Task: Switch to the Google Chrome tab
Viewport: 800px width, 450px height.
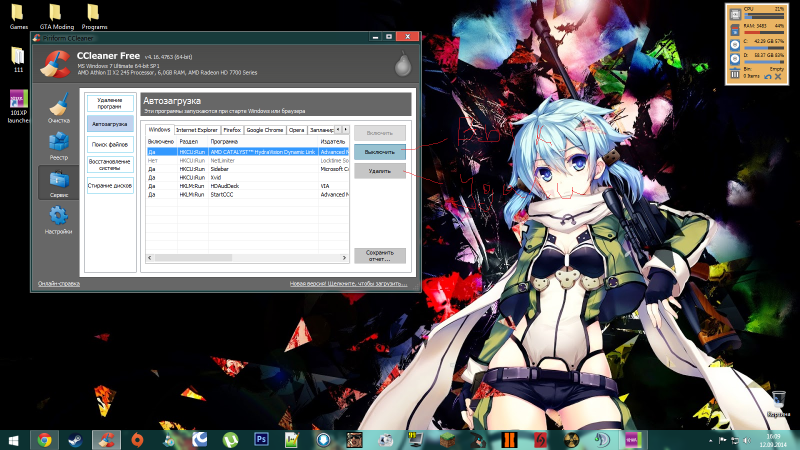Action: (265, 130)
